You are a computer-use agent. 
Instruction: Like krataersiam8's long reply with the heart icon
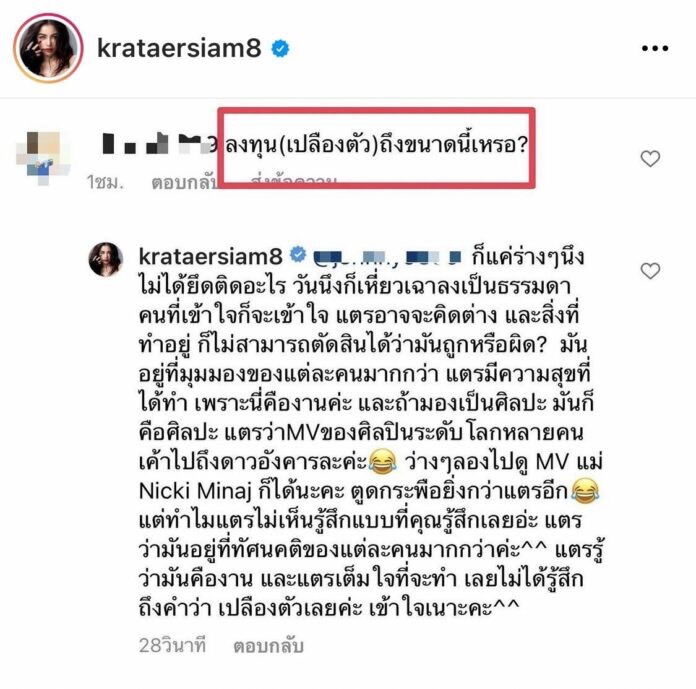[x=650, y=270]
